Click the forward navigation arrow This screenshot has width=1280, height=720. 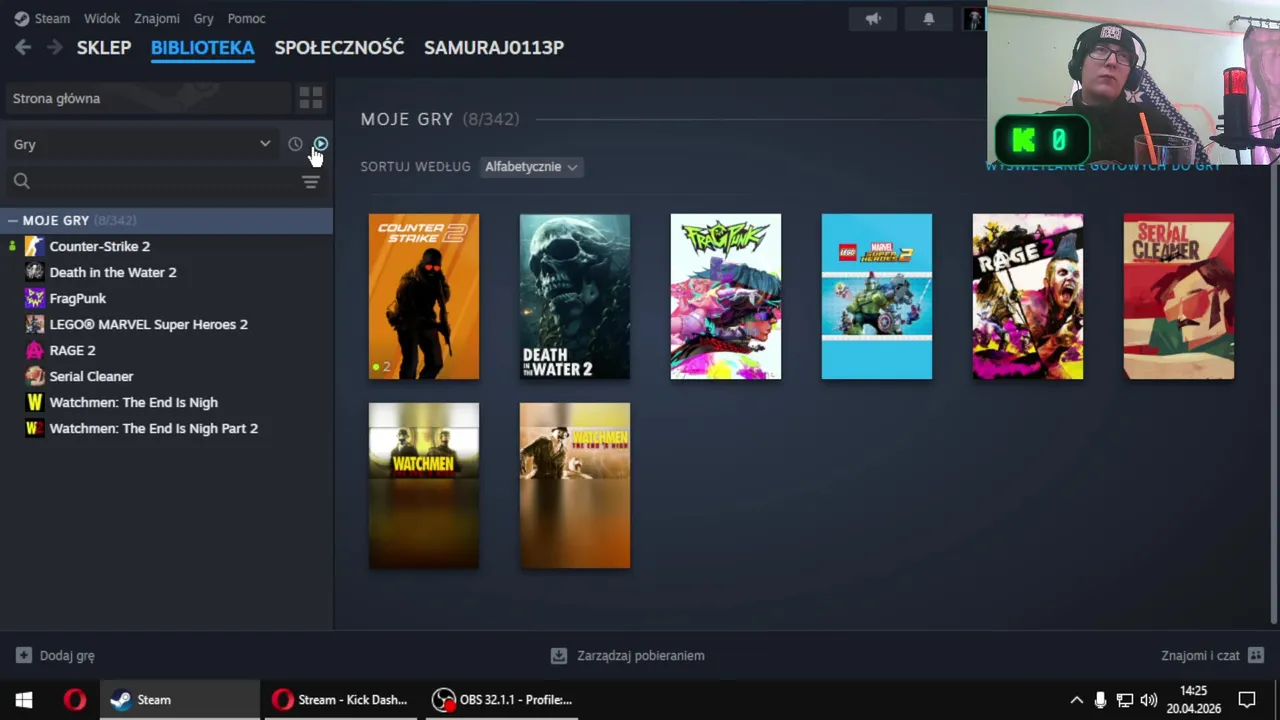[x=54, y=47]
